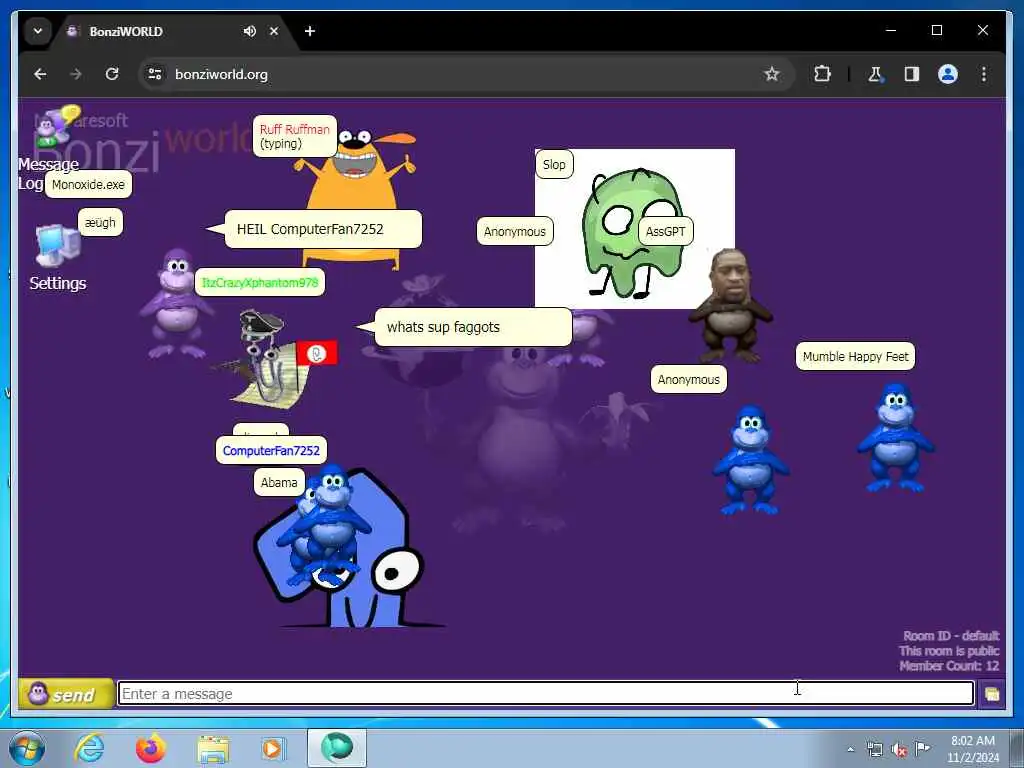Viewport: 1024px width, 768px height.
Task: Click the Member Count: 12 text
Action: (x=949, y=666)
